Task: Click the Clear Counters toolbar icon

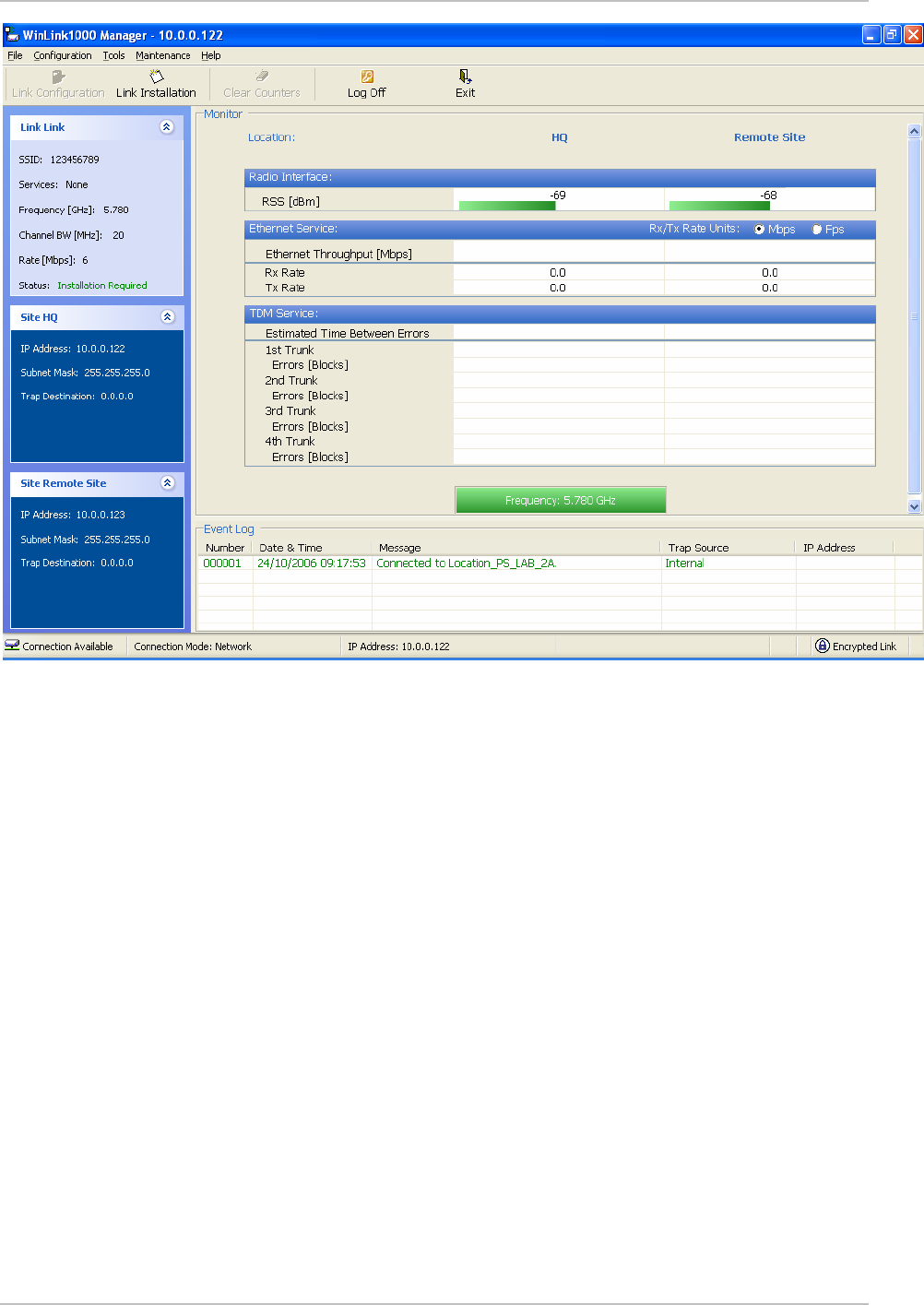Action: point(262,77)
